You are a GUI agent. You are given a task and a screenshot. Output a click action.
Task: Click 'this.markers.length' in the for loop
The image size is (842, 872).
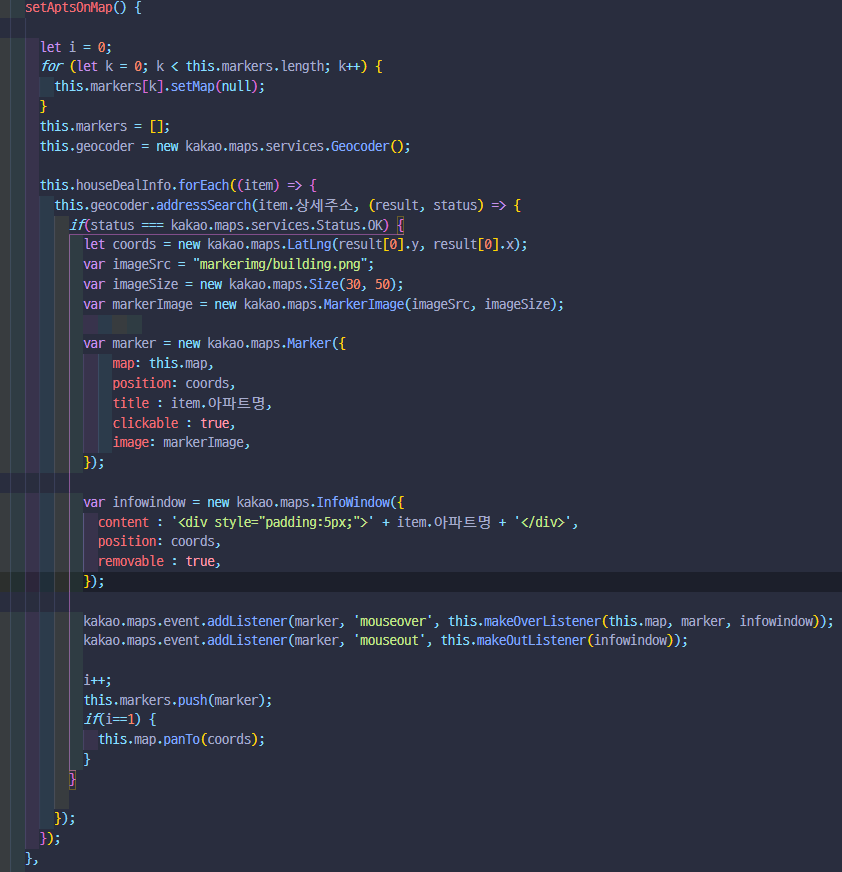256,66
